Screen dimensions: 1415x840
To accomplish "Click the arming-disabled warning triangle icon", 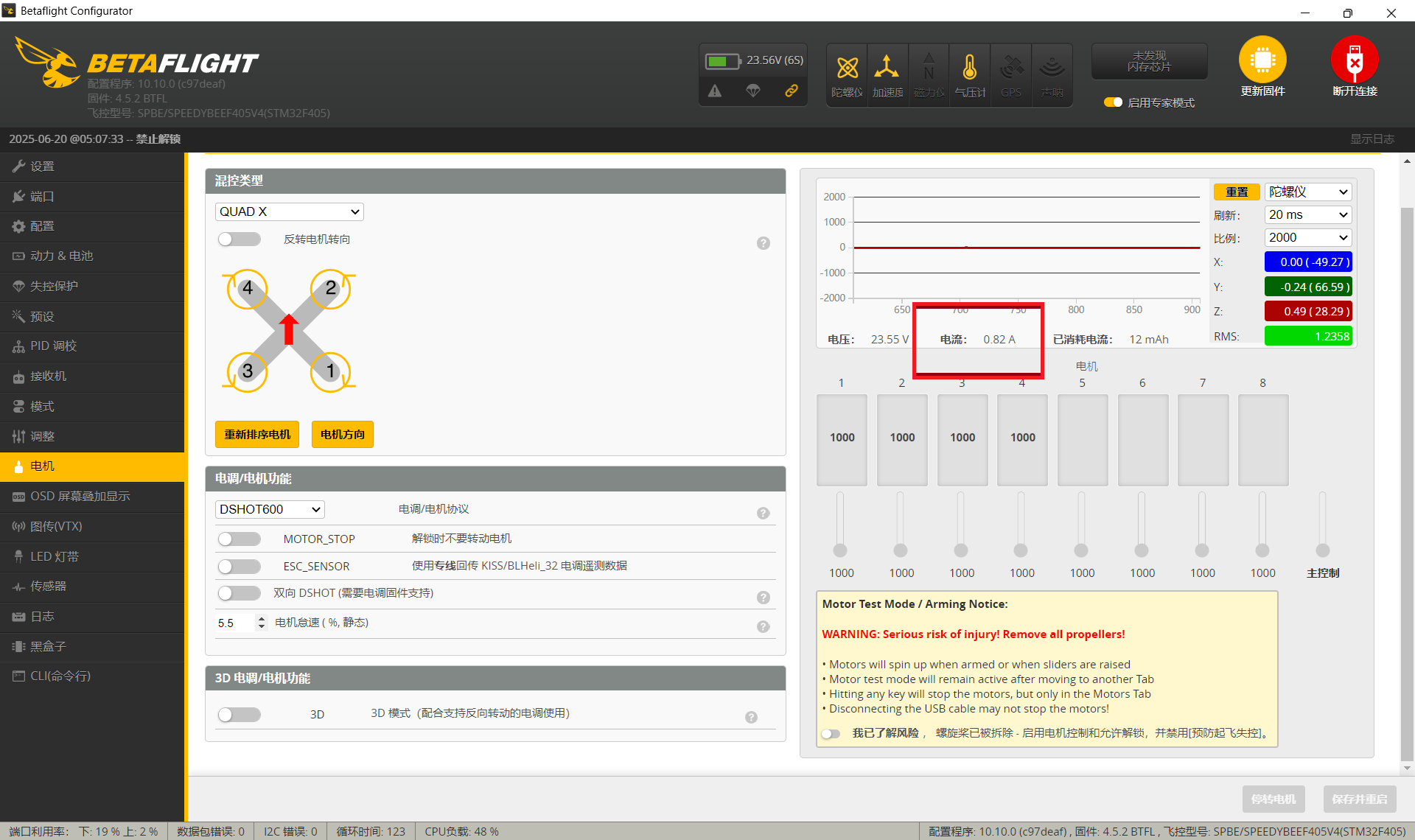I will pos(715,91).
